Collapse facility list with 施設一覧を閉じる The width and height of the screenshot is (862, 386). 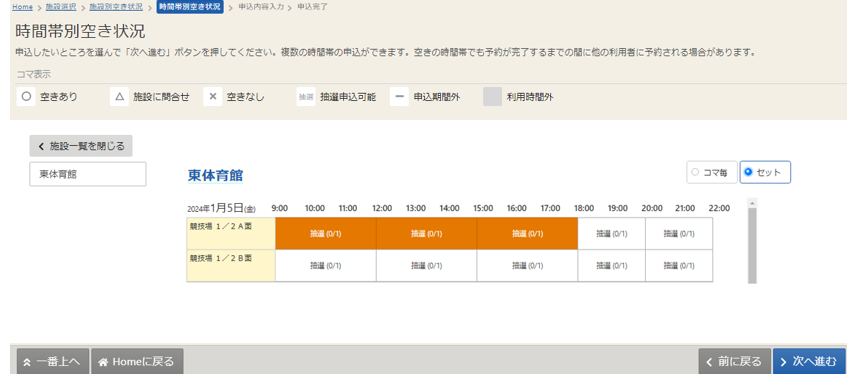pyautogui.click(x=81, y=146)
